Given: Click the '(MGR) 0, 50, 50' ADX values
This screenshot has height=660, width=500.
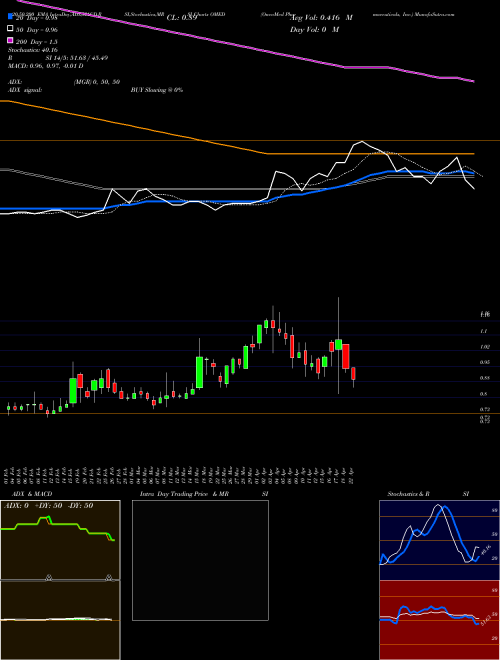Looking at the screenshot, I should point(97,82).
